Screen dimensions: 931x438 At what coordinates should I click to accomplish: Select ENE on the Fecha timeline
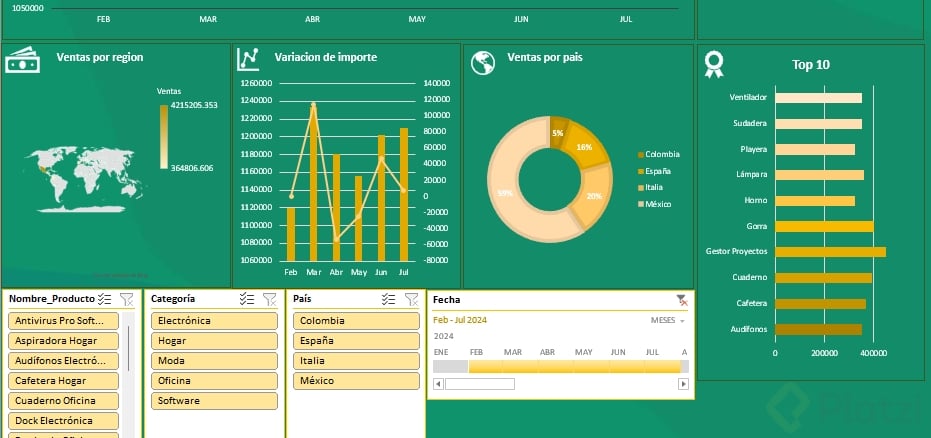[451, 366]
